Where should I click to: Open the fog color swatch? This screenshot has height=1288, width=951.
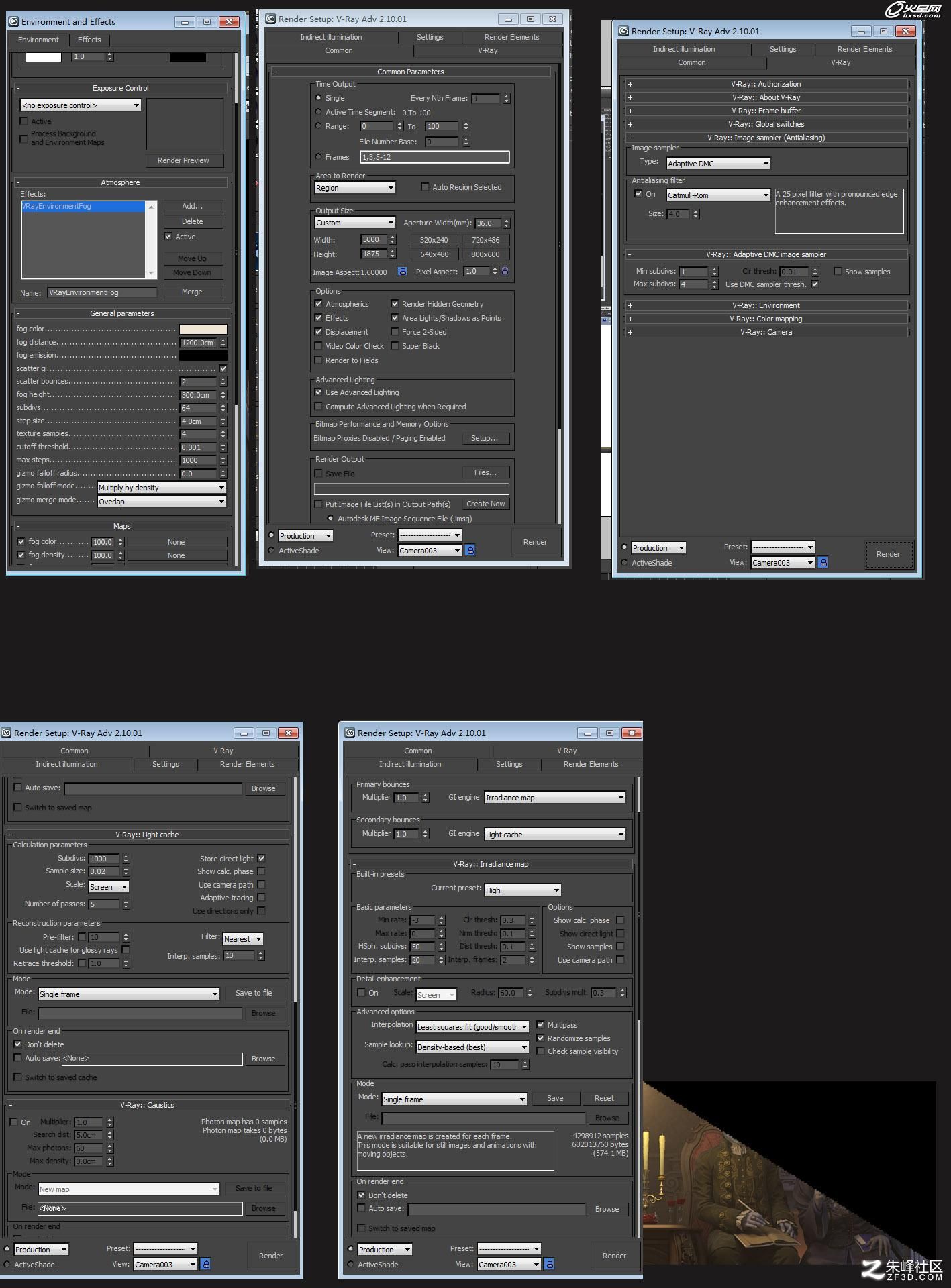pos(203,329)
